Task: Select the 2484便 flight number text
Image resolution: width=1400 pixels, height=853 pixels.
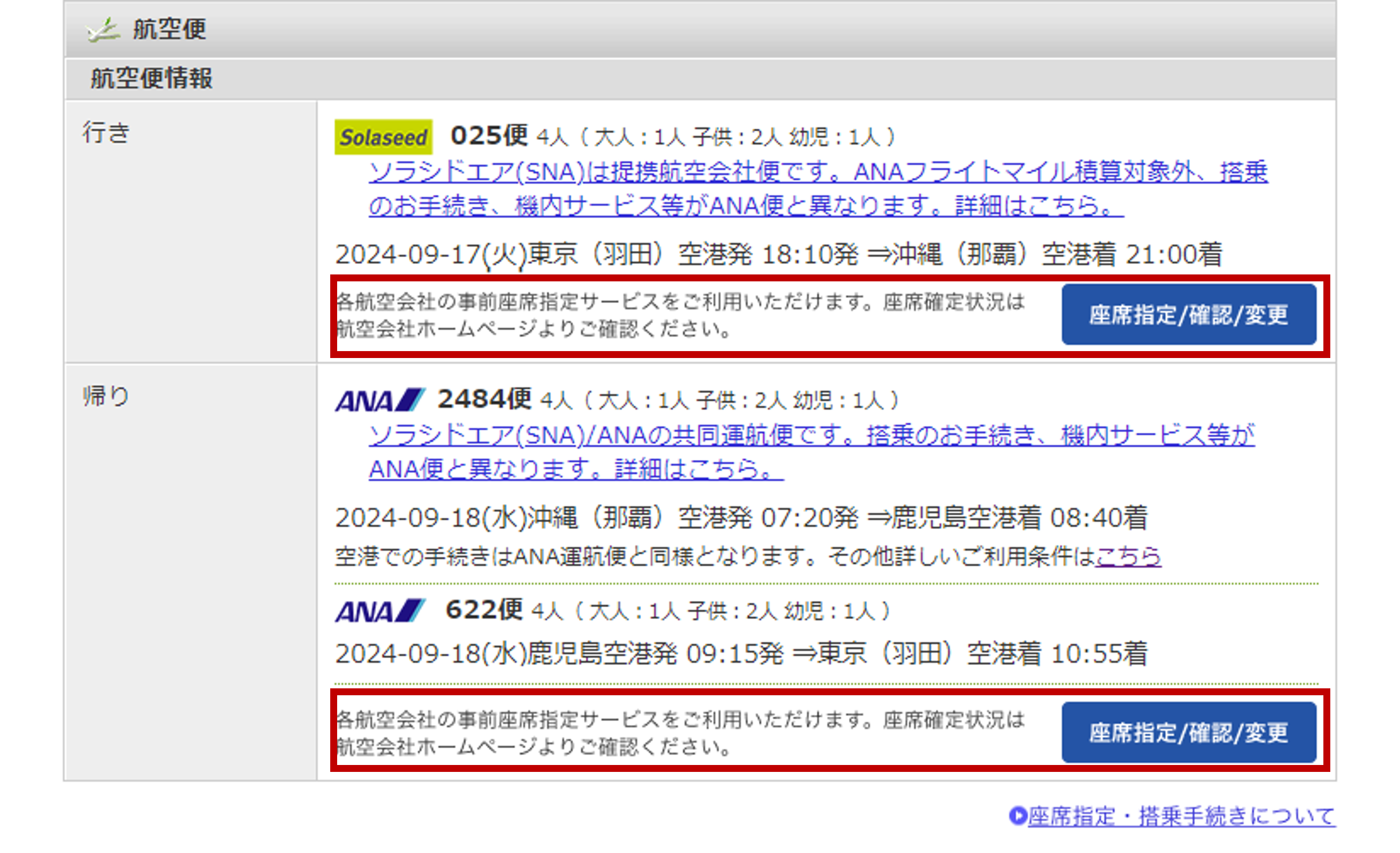Action: (484, 399)
